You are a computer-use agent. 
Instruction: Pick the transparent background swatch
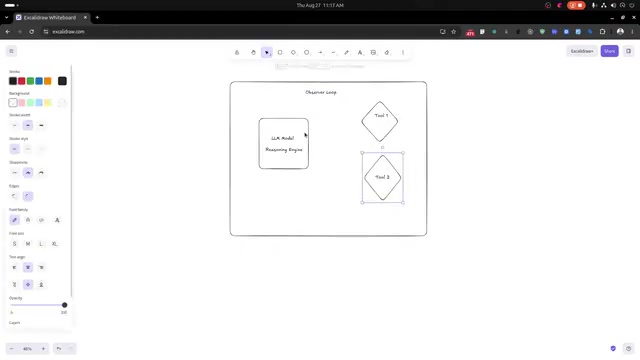tap(13, 102)
